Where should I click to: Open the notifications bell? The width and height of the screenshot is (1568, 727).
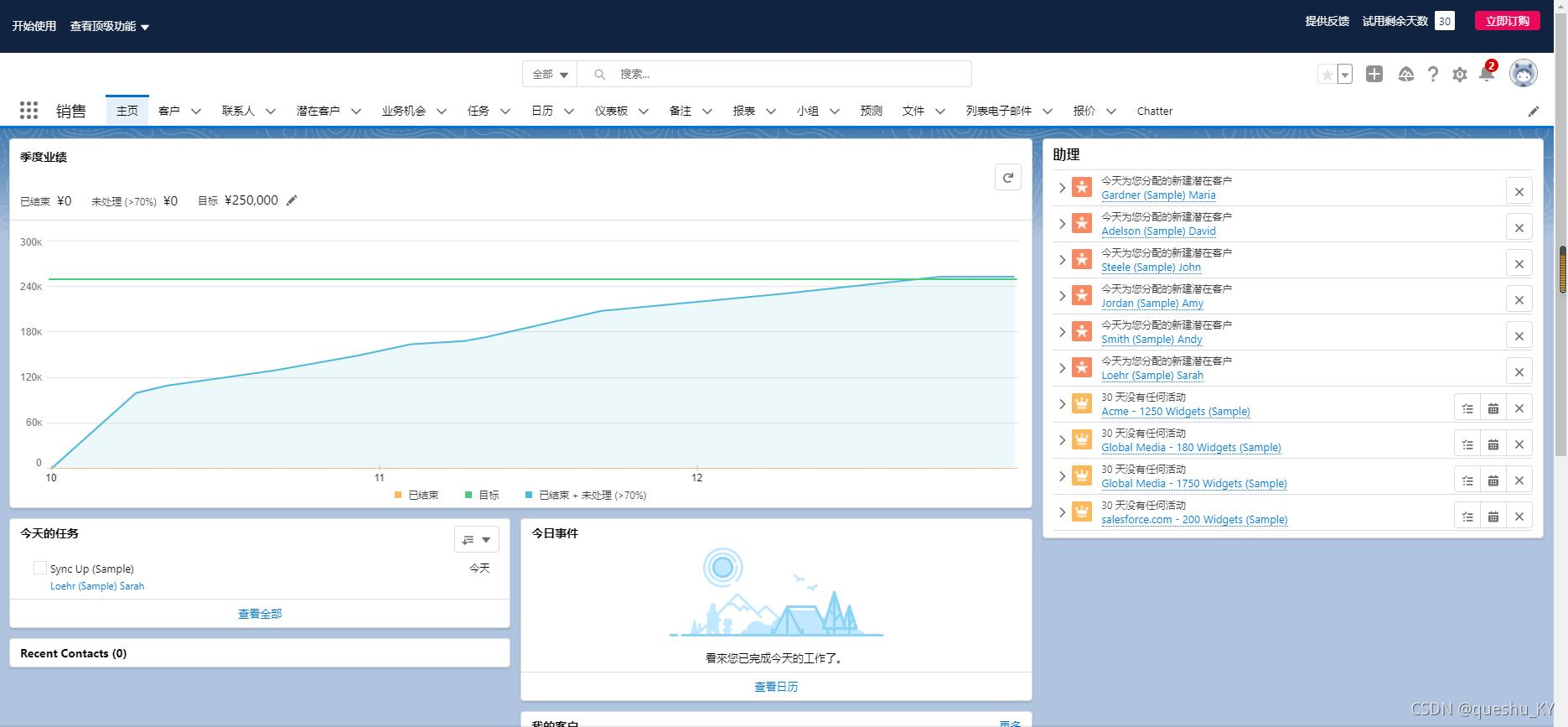click(x=1487, y=74)
